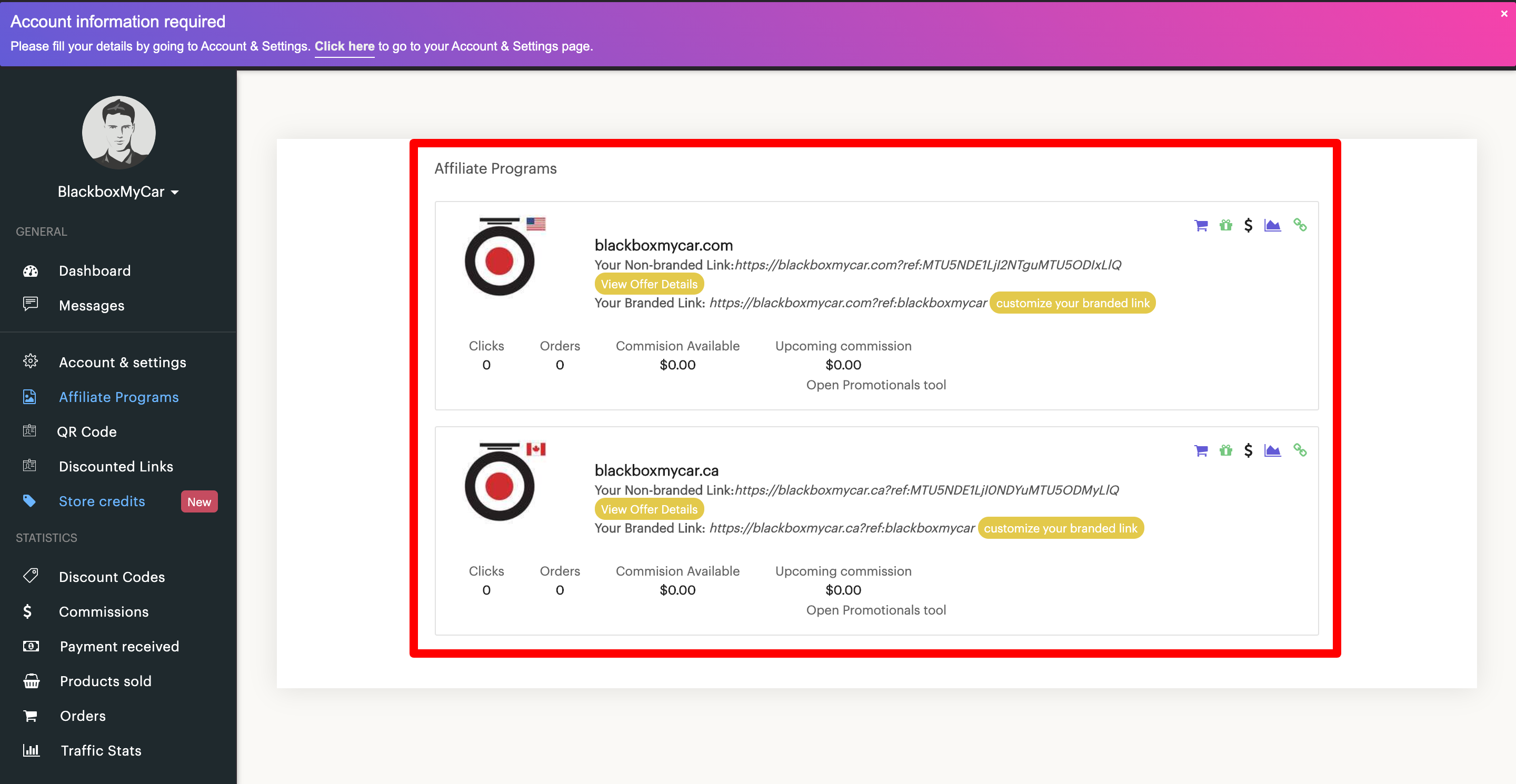Click the 'Affiliate Programs' panel heading
This screenshot has width=1516, height=784.
495,168
